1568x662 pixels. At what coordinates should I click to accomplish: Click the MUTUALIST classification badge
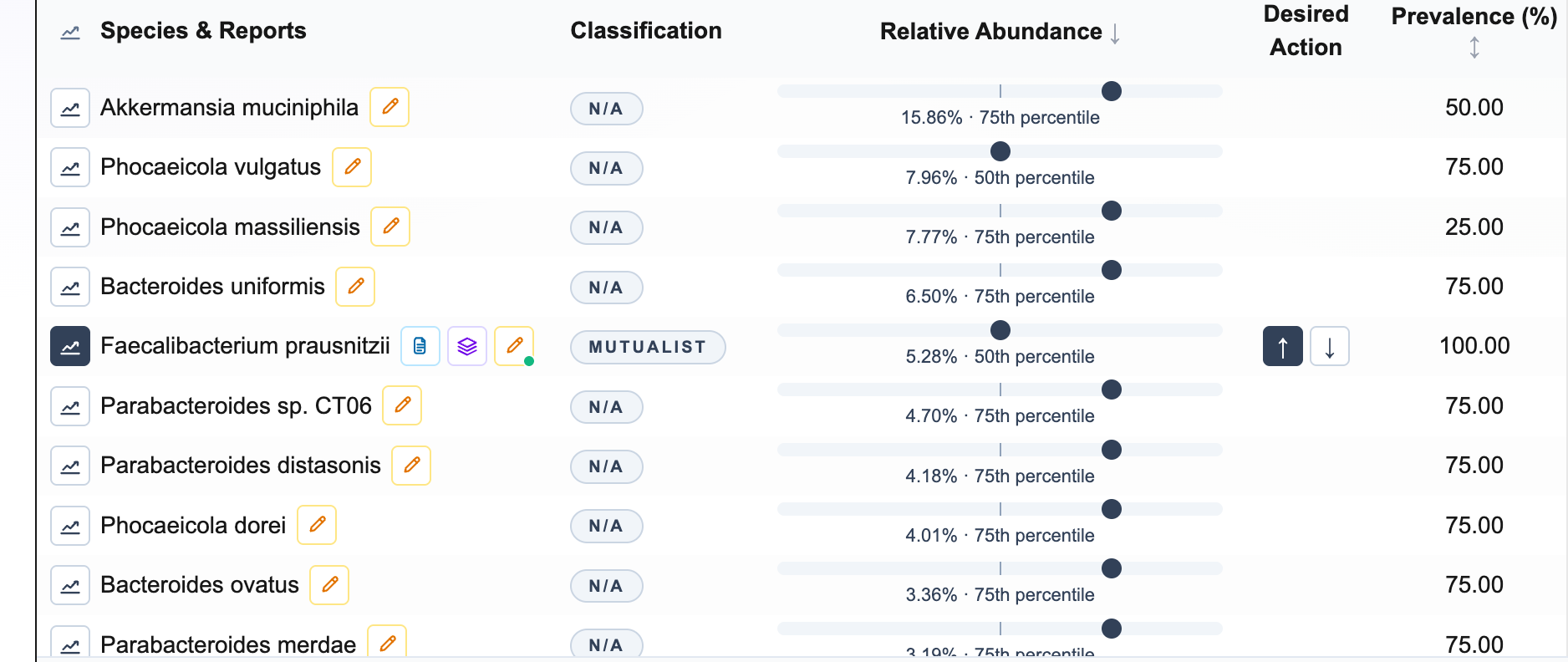pos(648,347)
